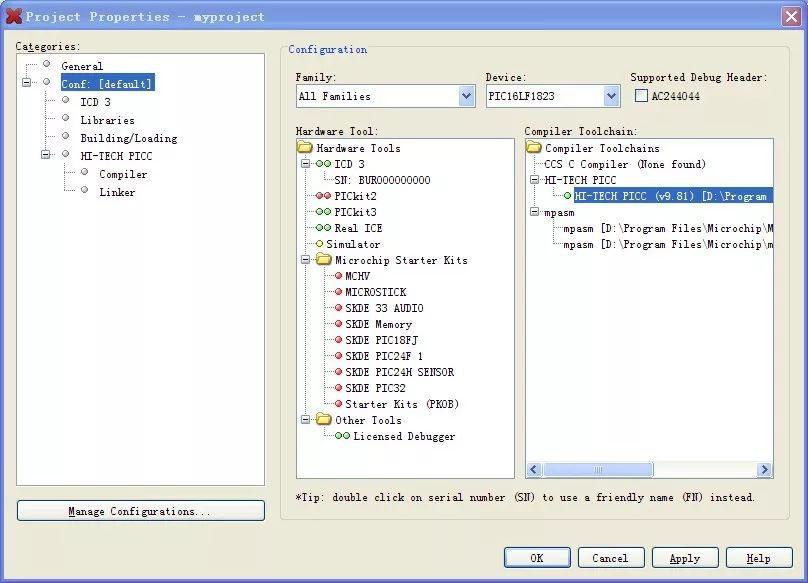808x583 pixels.
Task: Select serial number SN: BUR000000000
Action: tap(382, 180)
